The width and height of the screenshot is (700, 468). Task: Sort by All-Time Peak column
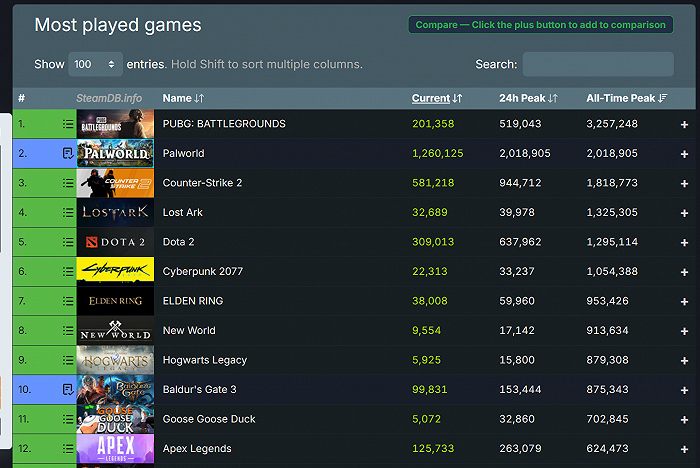(627, 98)
